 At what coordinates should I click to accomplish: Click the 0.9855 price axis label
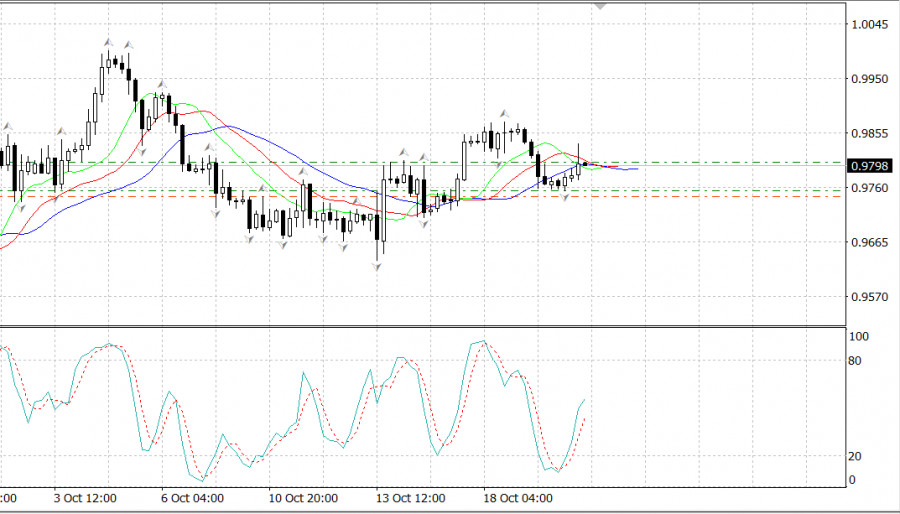click(x=867, y=133)
